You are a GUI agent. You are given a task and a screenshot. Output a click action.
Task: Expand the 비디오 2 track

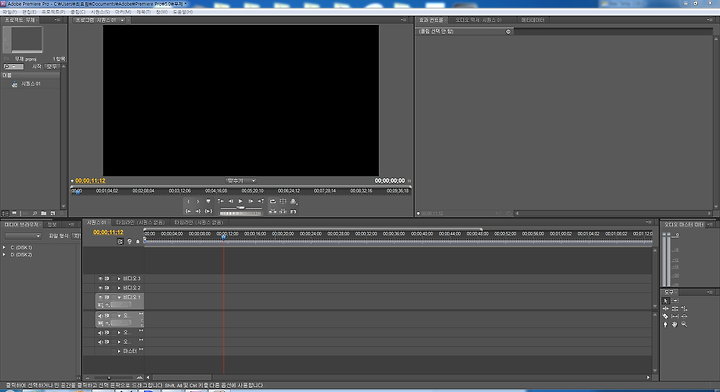click(119, 288)
